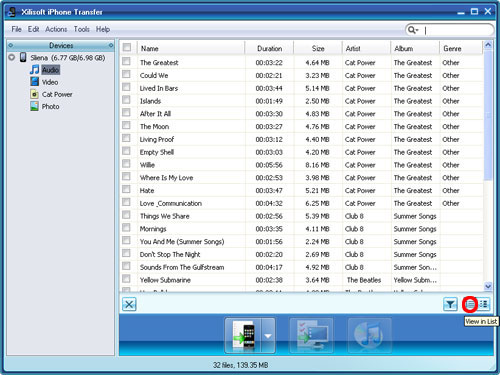The width and height of the screenshot is (500, 375).
Task: Click the vertical scrollbar thumb
Action: pyautogui.click(x=488, y=115)
